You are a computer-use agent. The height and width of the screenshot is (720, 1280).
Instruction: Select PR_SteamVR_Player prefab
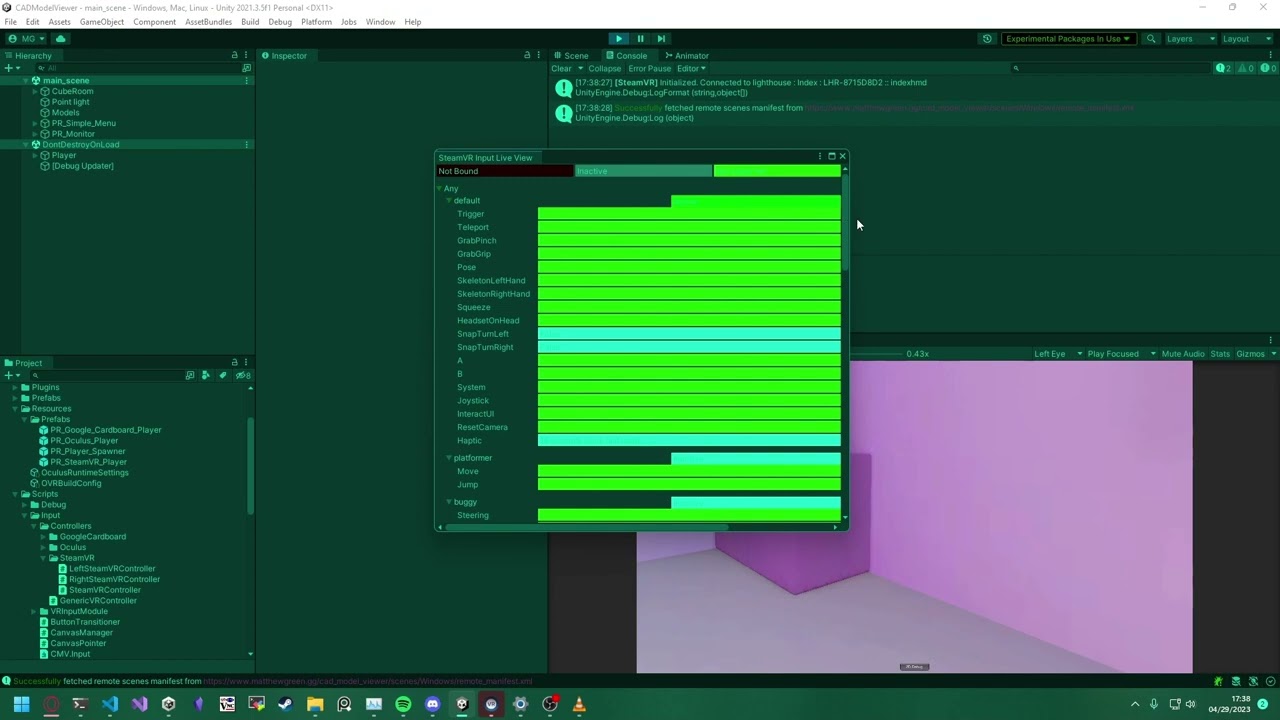[88, 462]
